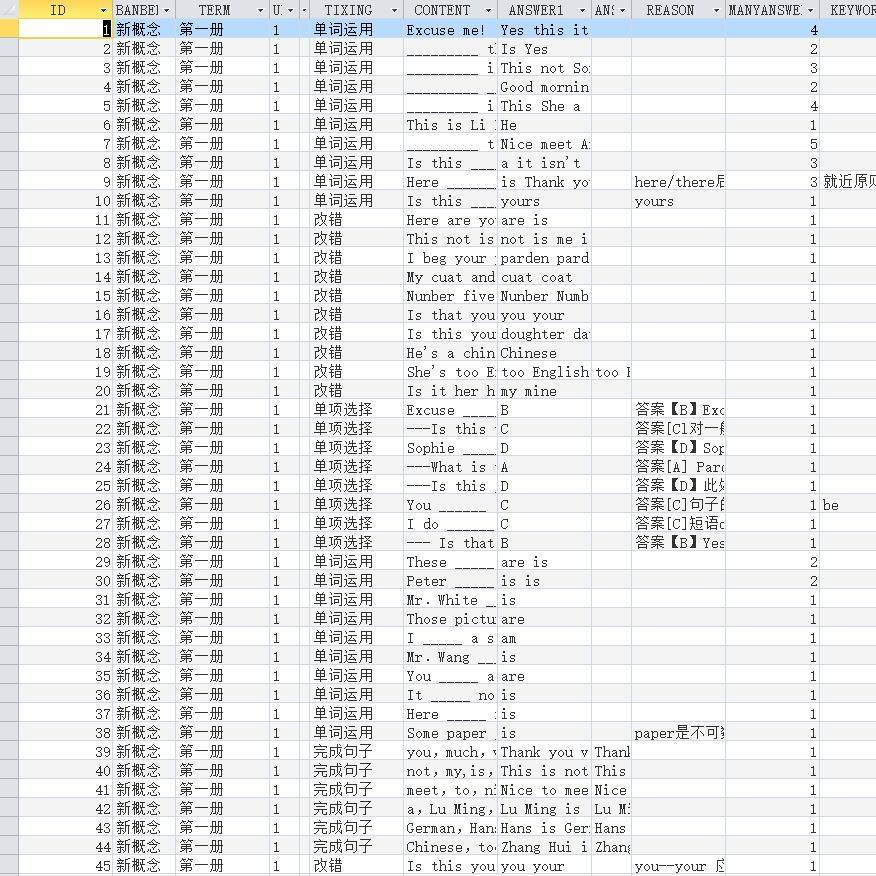The height and width of the screenshot is (876, 876).
Task: Open the CONTENT column filter dropdown arrow
Action: [488, 11]
